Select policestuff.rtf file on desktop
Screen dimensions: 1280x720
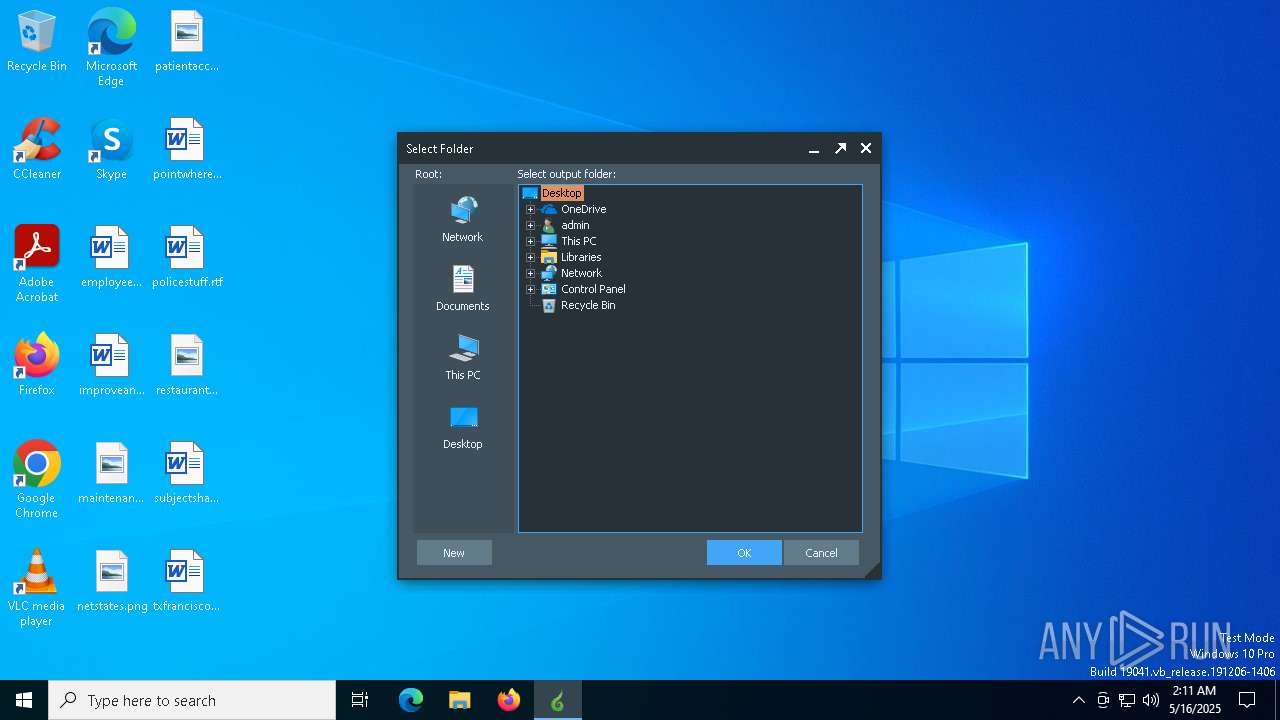tap(186, 258)
